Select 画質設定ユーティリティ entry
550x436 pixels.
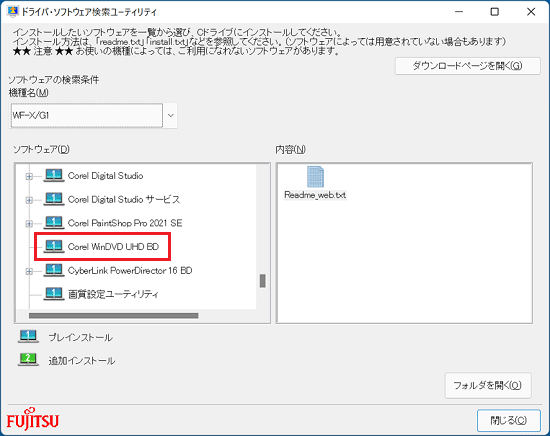coord(113,294)
